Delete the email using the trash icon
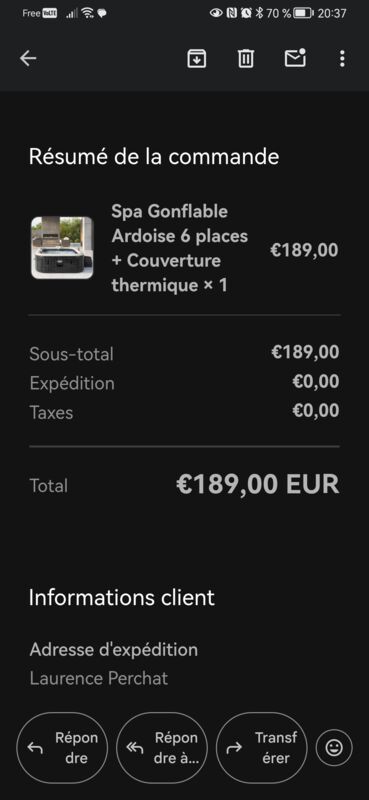 coord(246,59)
